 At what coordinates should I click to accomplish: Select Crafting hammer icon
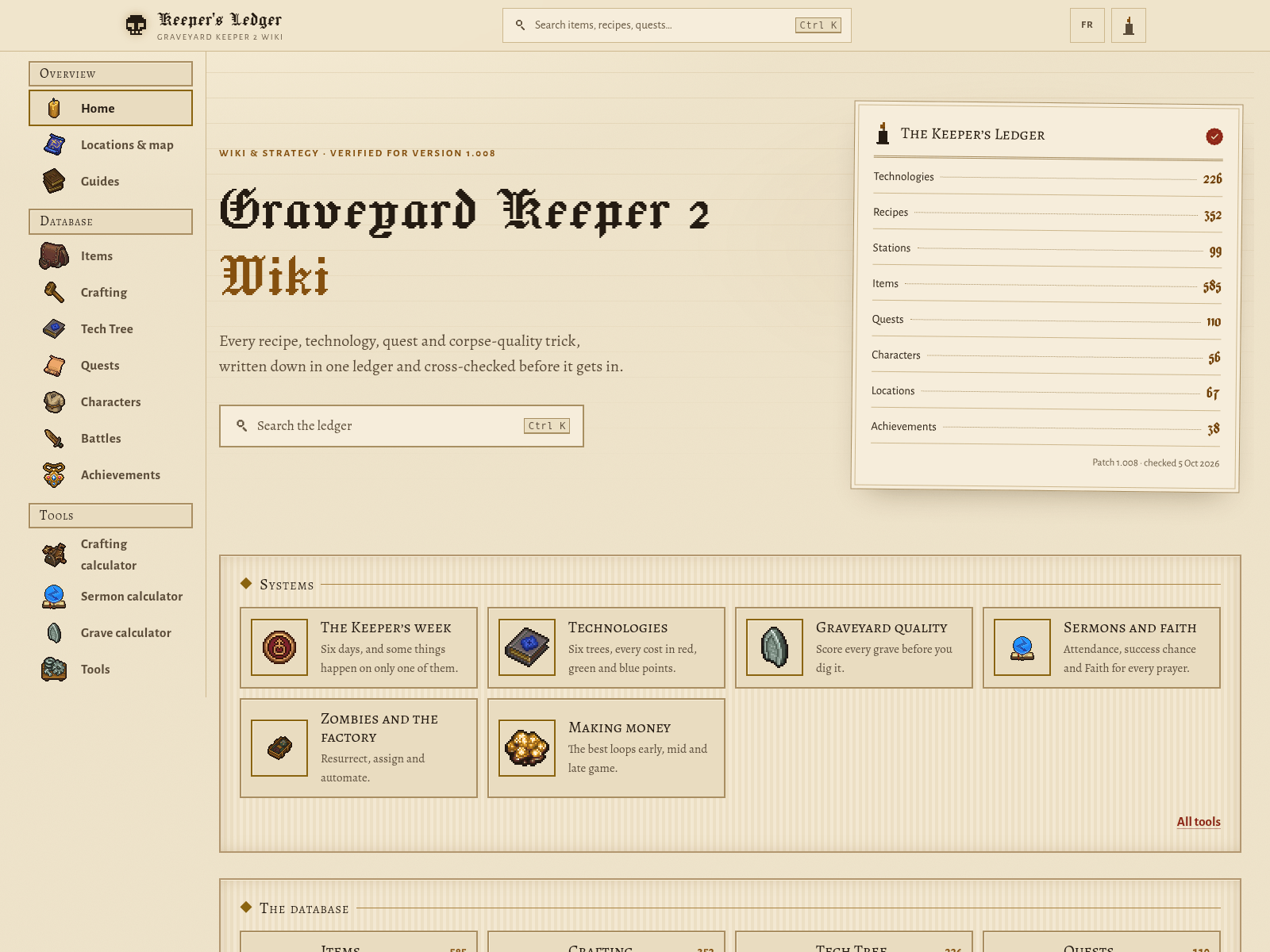point(54,292)
